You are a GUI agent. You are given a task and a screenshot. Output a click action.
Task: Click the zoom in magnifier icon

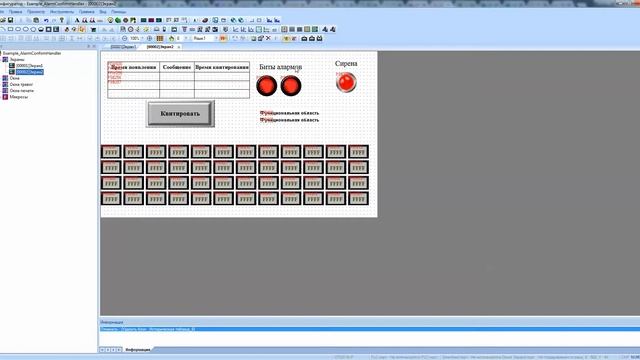pos(149,38)
